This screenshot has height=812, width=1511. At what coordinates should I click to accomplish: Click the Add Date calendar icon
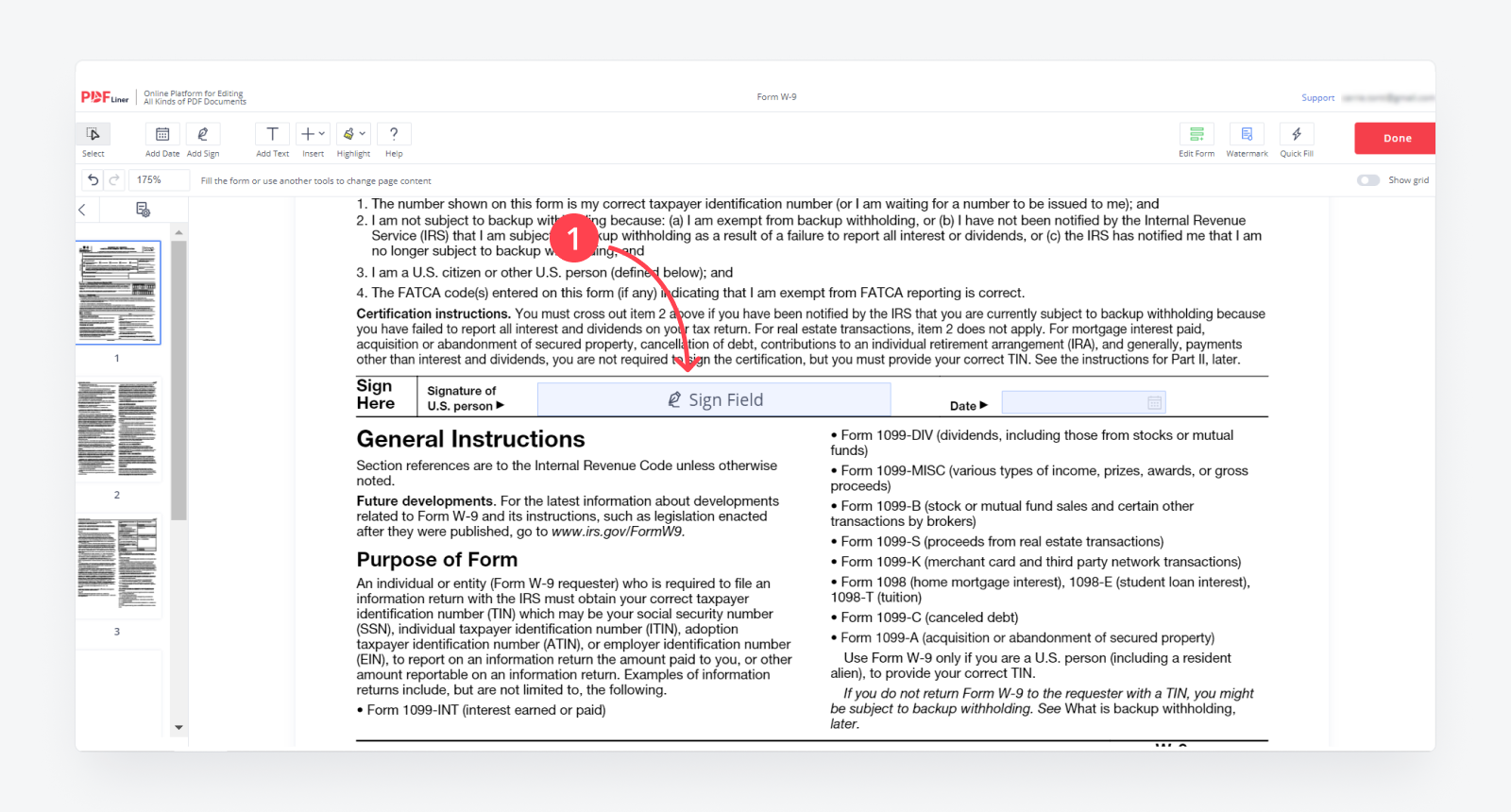click(162, 134)
